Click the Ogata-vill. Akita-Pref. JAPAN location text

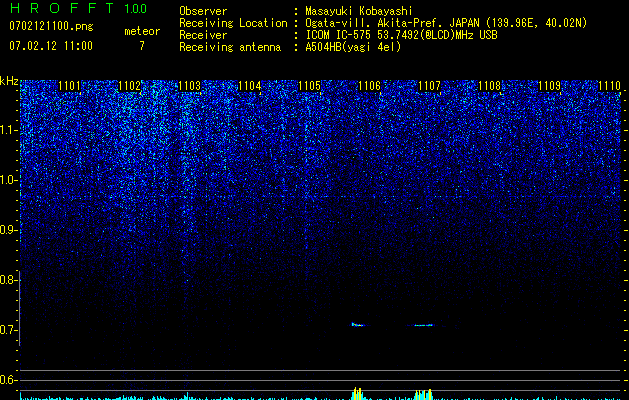click(446, 23)
